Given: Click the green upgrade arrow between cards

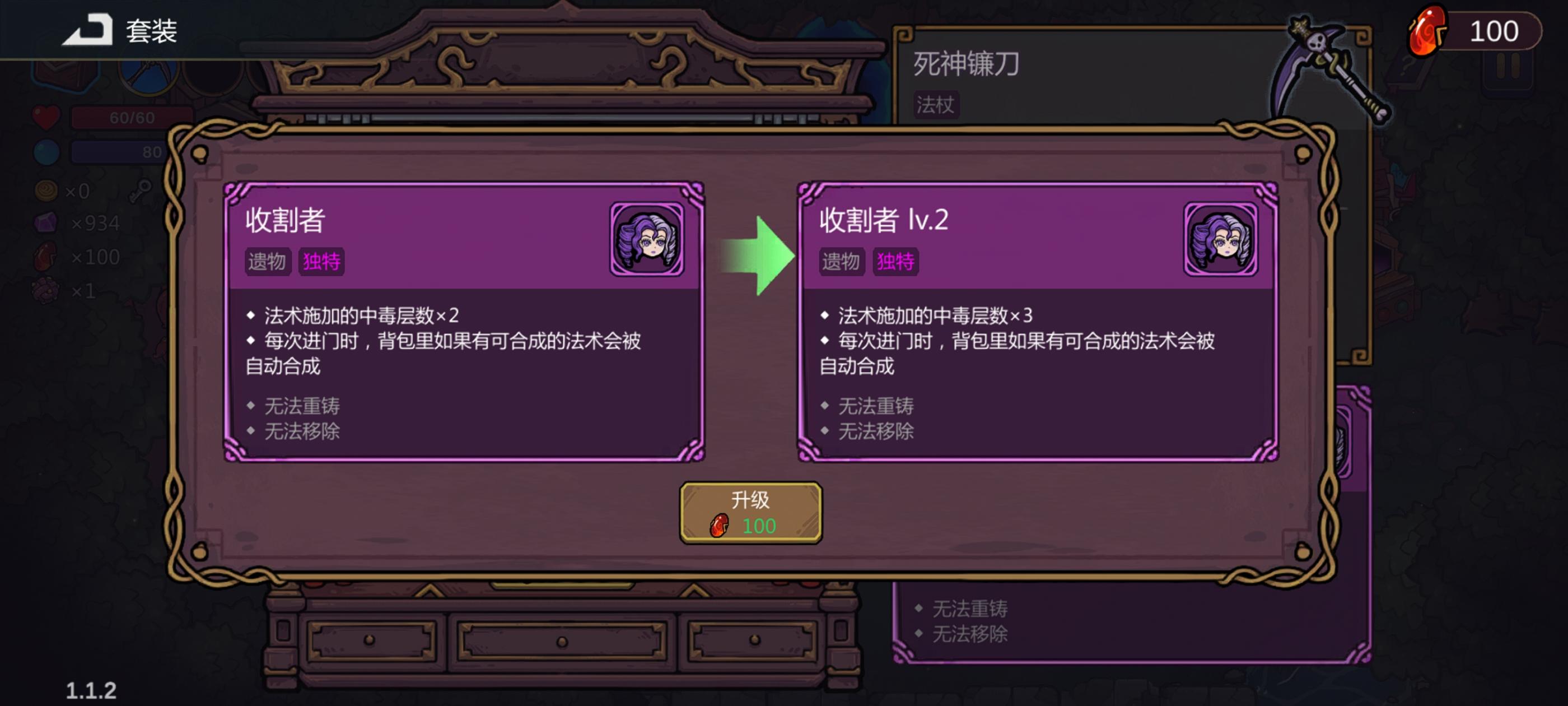Looking at the screenshot, I should [758, 256].
